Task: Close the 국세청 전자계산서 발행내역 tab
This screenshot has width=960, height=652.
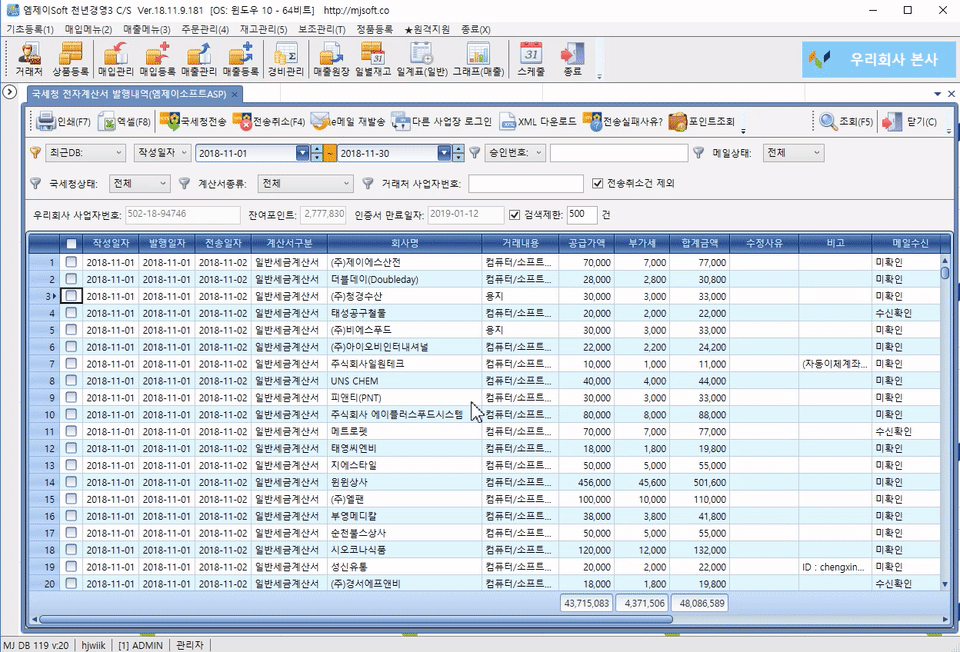Action: coord(234,94)
